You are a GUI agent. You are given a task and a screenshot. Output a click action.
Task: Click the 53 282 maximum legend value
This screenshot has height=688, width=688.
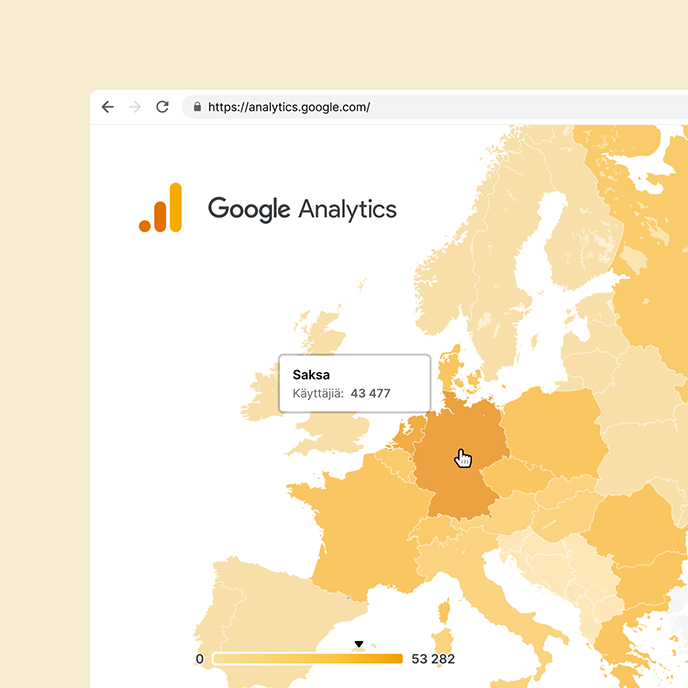coord(433,659)
